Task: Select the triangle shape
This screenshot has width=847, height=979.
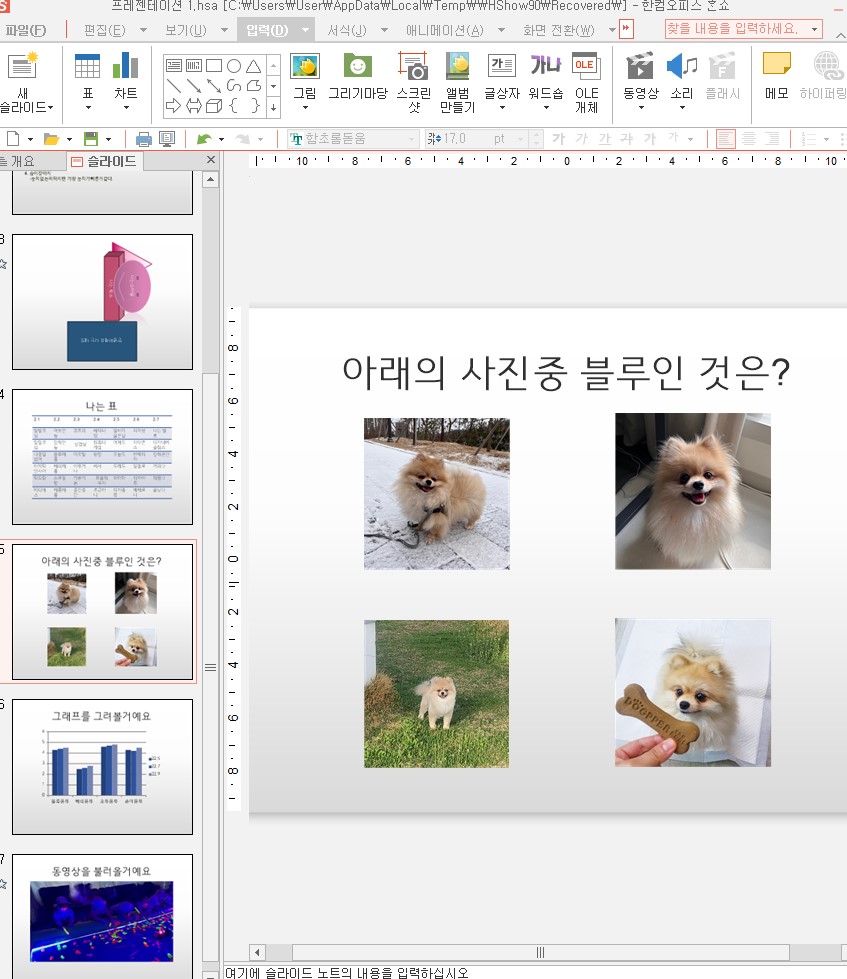Action: coord(253,66)
